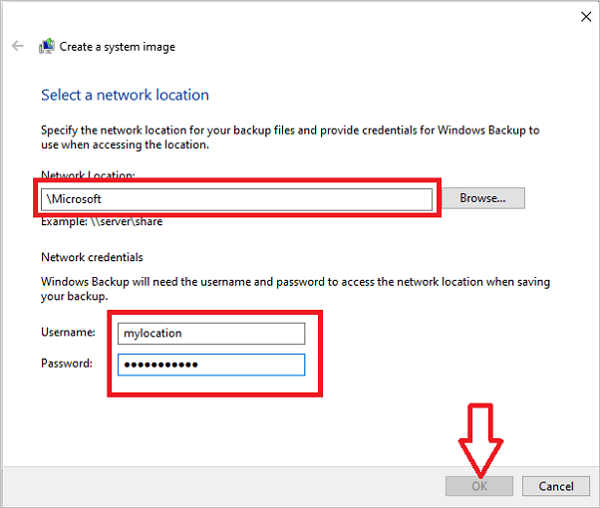Click the Create a system image wizard icon
Screen dimensions: 600x508
(x=46, y=47)
